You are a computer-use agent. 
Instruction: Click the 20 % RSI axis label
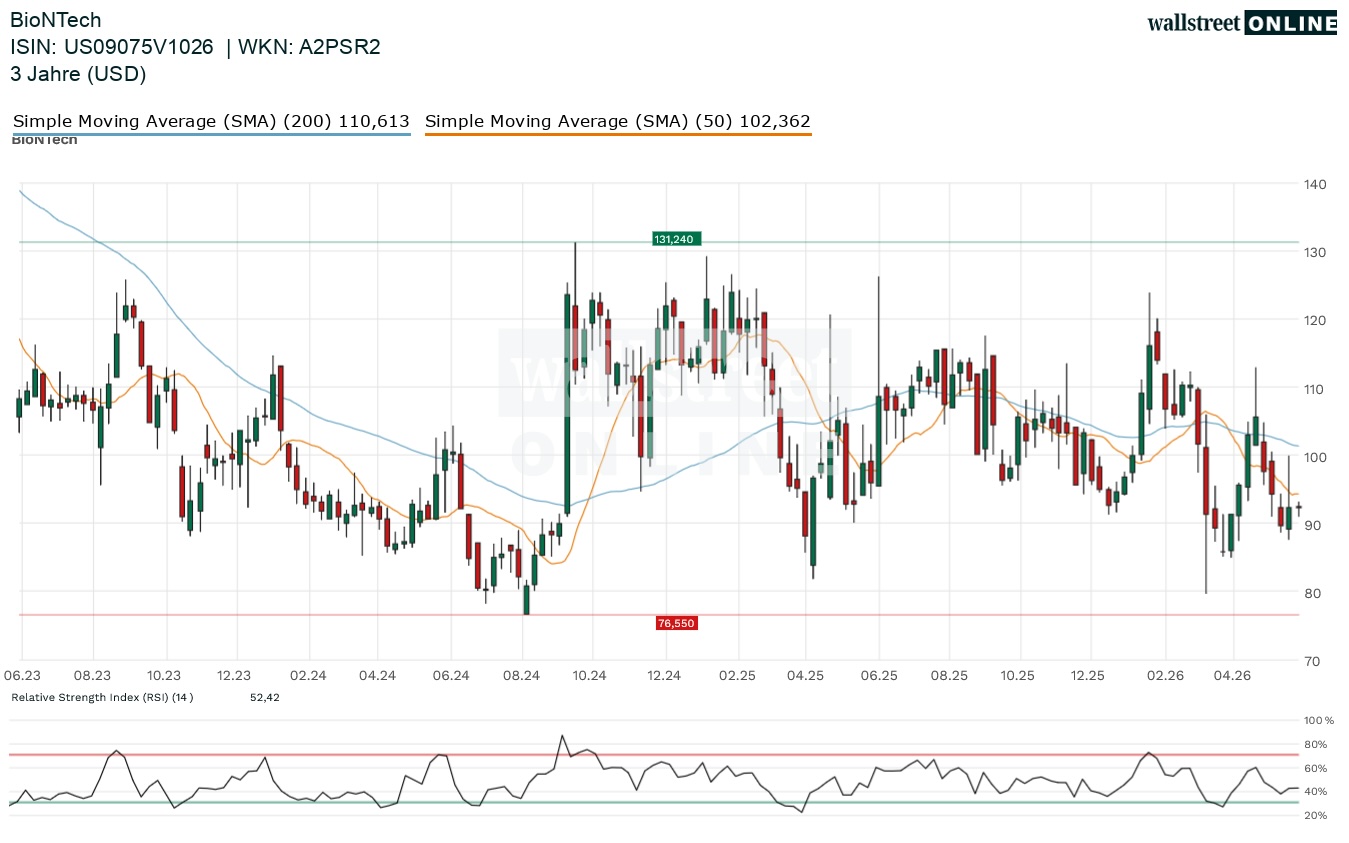coord(1318,816)
